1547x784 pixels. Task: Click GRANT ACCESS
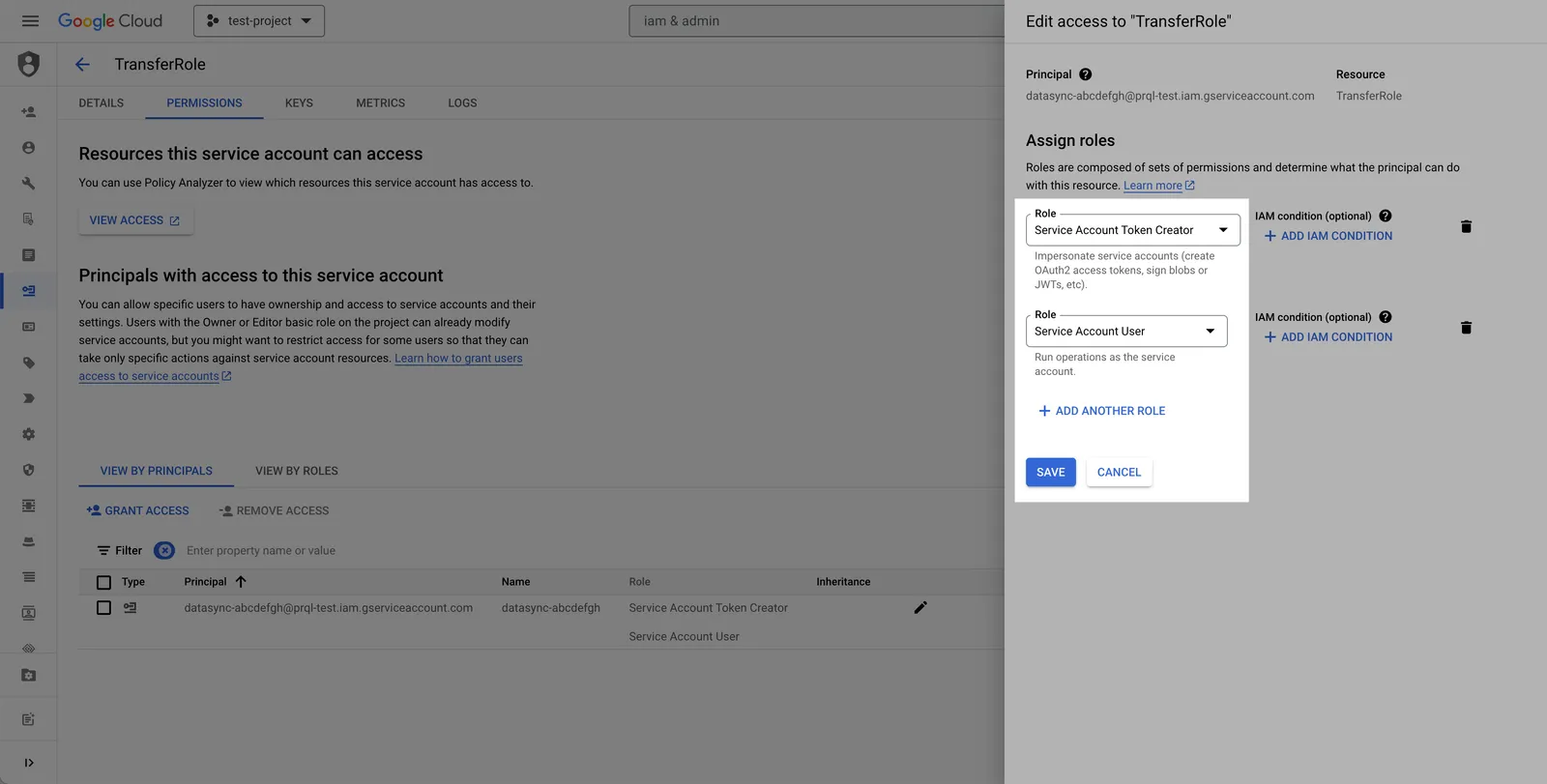coord(137,510)
